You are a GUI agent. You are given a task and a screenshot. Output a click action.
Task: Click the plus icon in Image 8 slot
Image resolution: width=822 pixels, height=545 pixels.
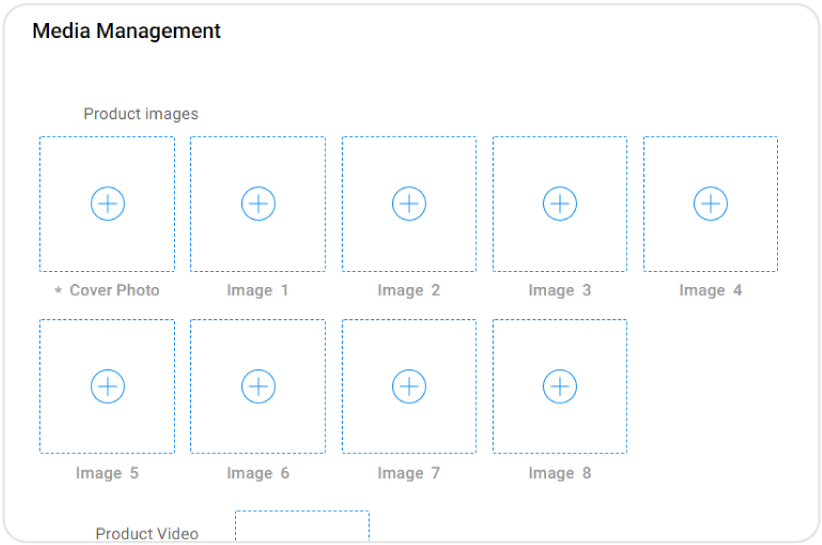[x=559, y=386]
